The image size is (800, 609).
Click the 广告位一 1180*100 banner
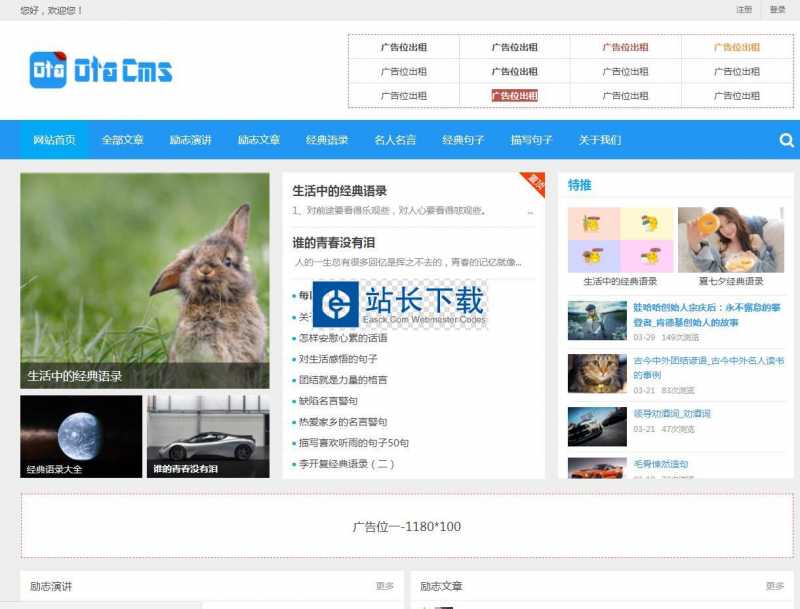(x=406, y=526)
